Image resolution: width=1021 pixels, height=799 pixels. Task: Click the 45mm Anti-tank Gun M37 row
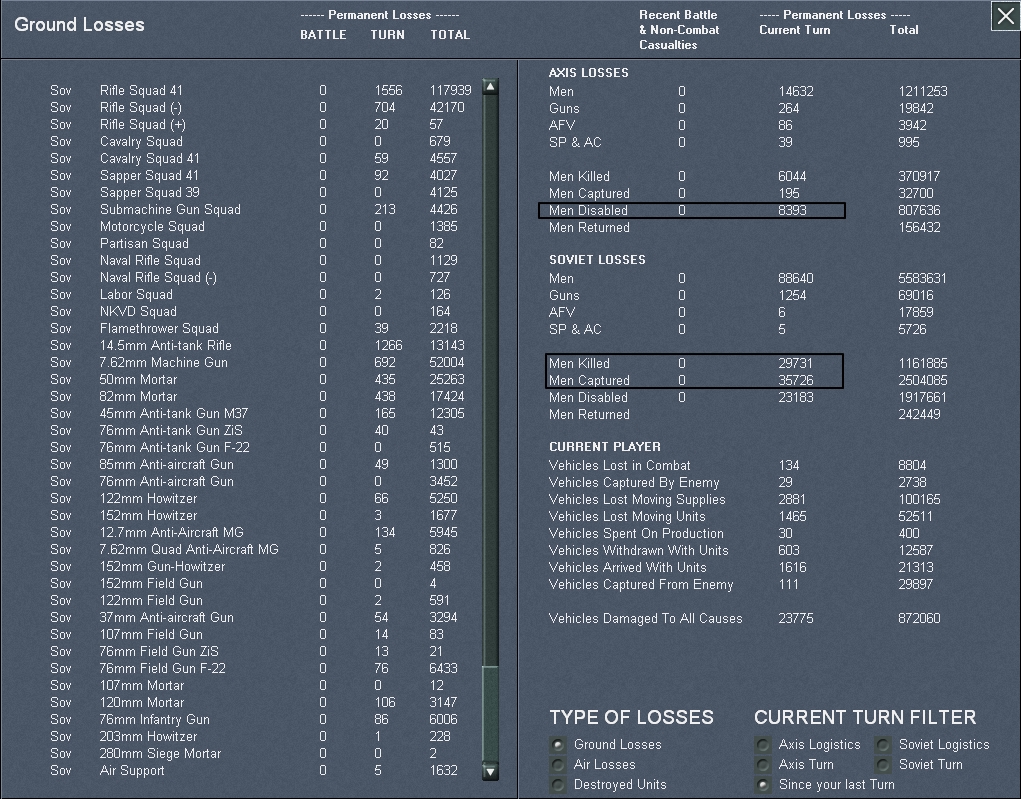point(260,413)
